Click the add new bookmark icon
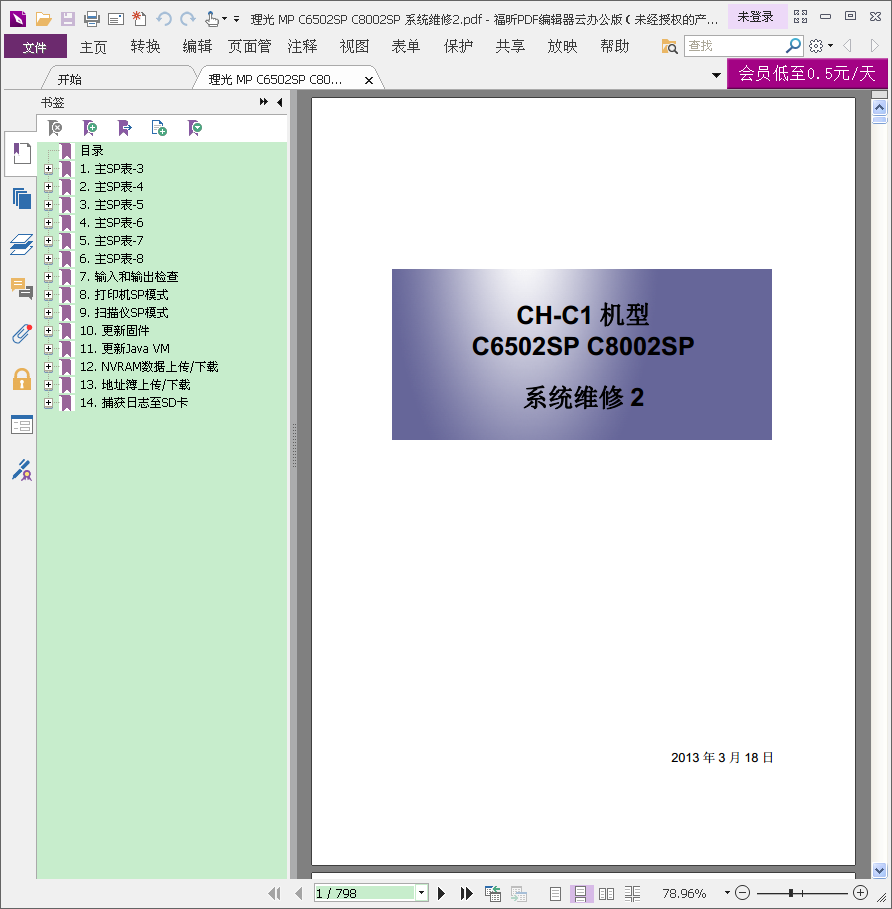 90,128
